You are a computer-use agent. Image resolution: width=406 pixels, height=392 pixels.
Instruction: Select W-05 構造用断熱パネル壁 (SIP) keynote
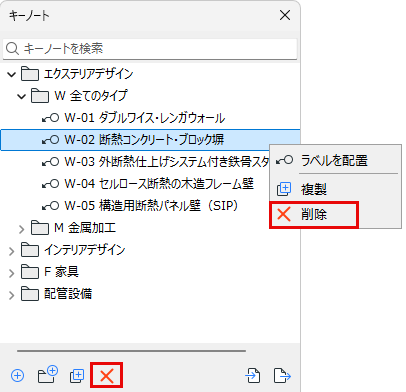pos(135,206)
